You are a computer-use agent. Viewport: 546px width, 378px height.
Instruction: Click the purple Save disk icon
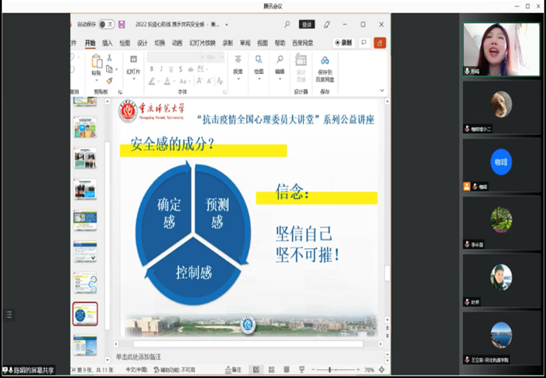click(x=122, y=24)
